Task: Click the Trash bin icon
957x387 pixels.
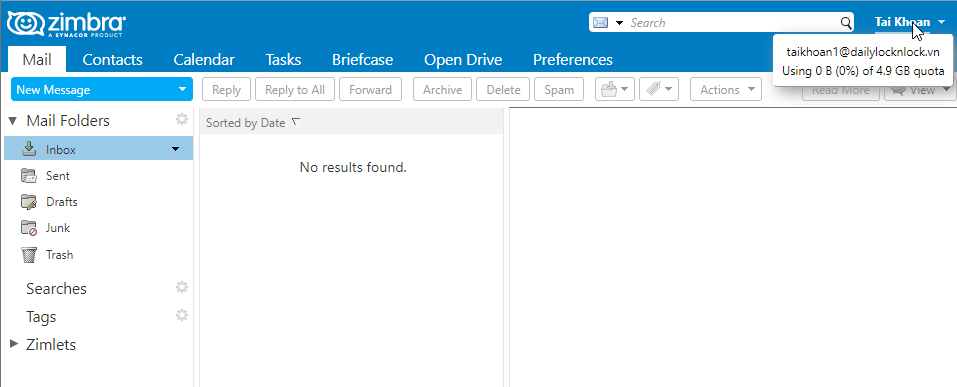Action: pyautogui.click(x=29, y=255)
